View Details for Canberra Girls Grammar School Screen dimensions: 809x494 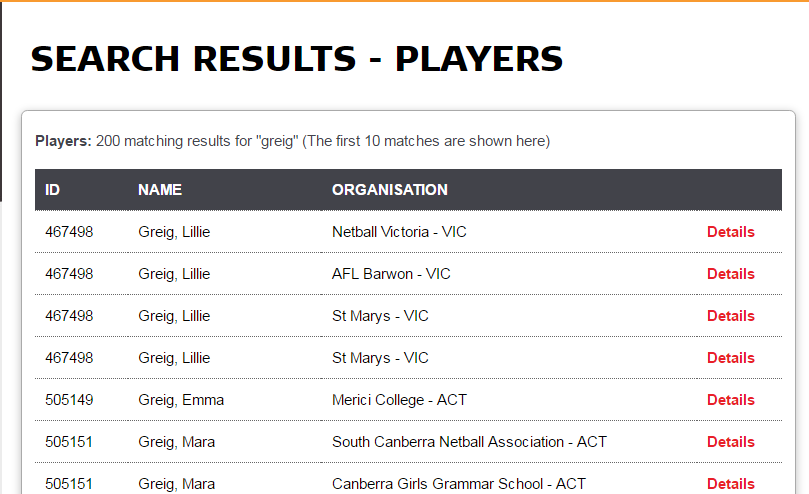tap(731, 484)
